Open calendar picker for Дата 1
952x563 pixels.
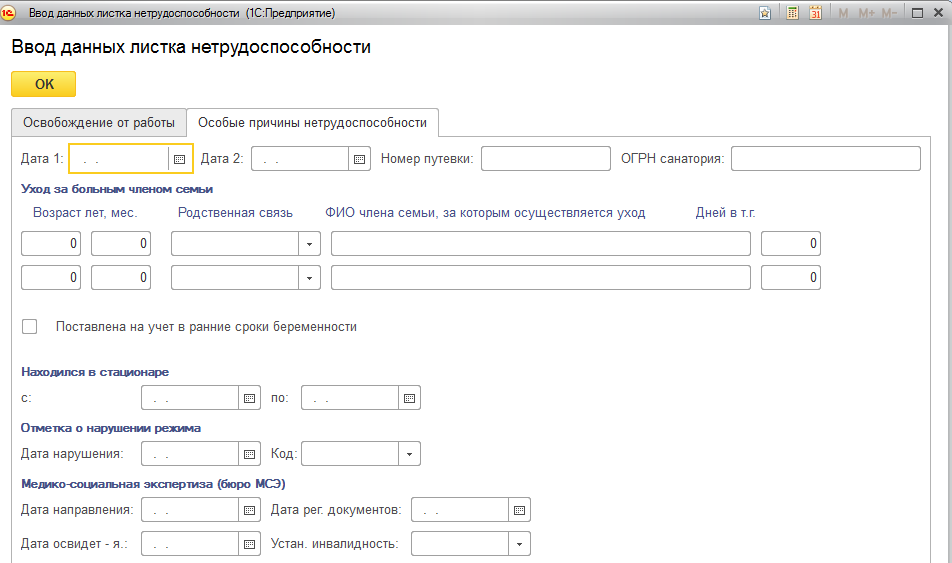pos(179,159)
